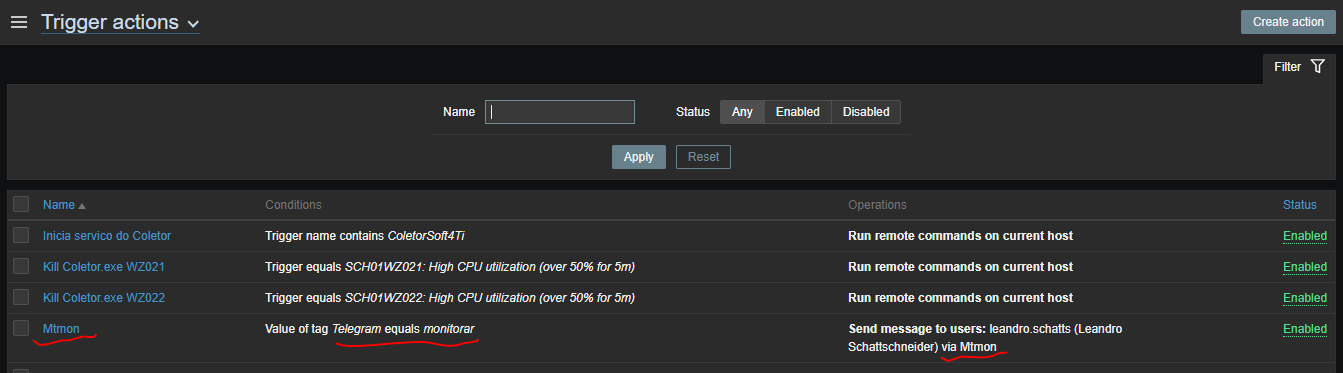
Task: Click the Conditions column header
Action: click(x=293, y=205)
